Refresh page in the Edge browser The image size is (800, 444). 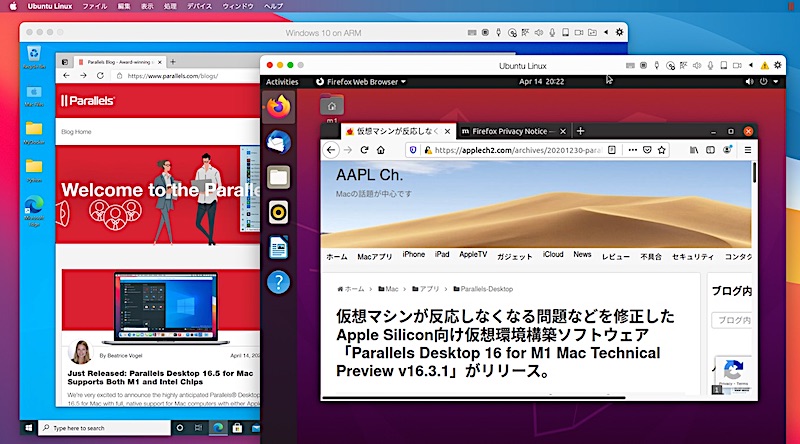(x=100, y=76)
